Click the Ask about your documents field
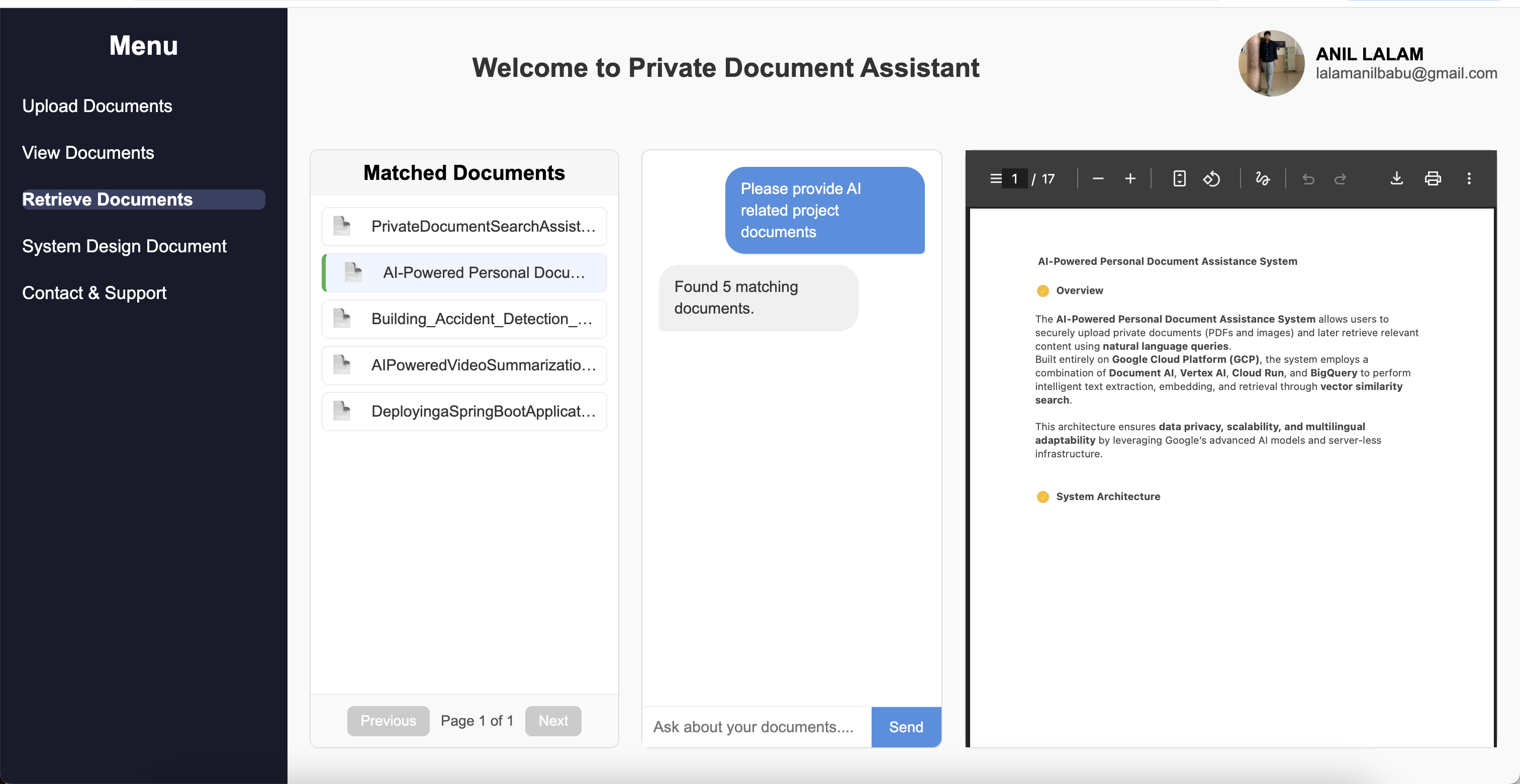 pyautogui.click(x=756, y=727)
